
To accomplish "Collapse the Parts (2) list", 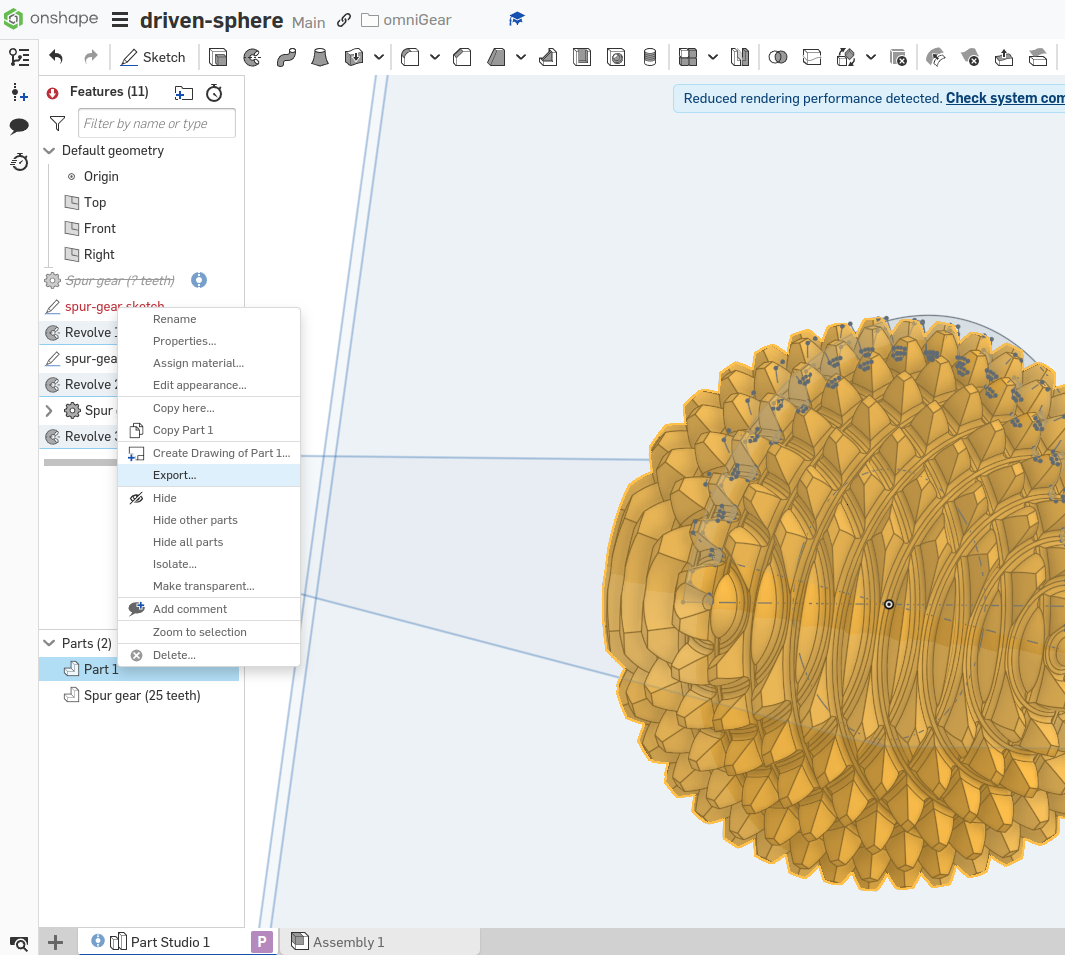I will 49,643.
